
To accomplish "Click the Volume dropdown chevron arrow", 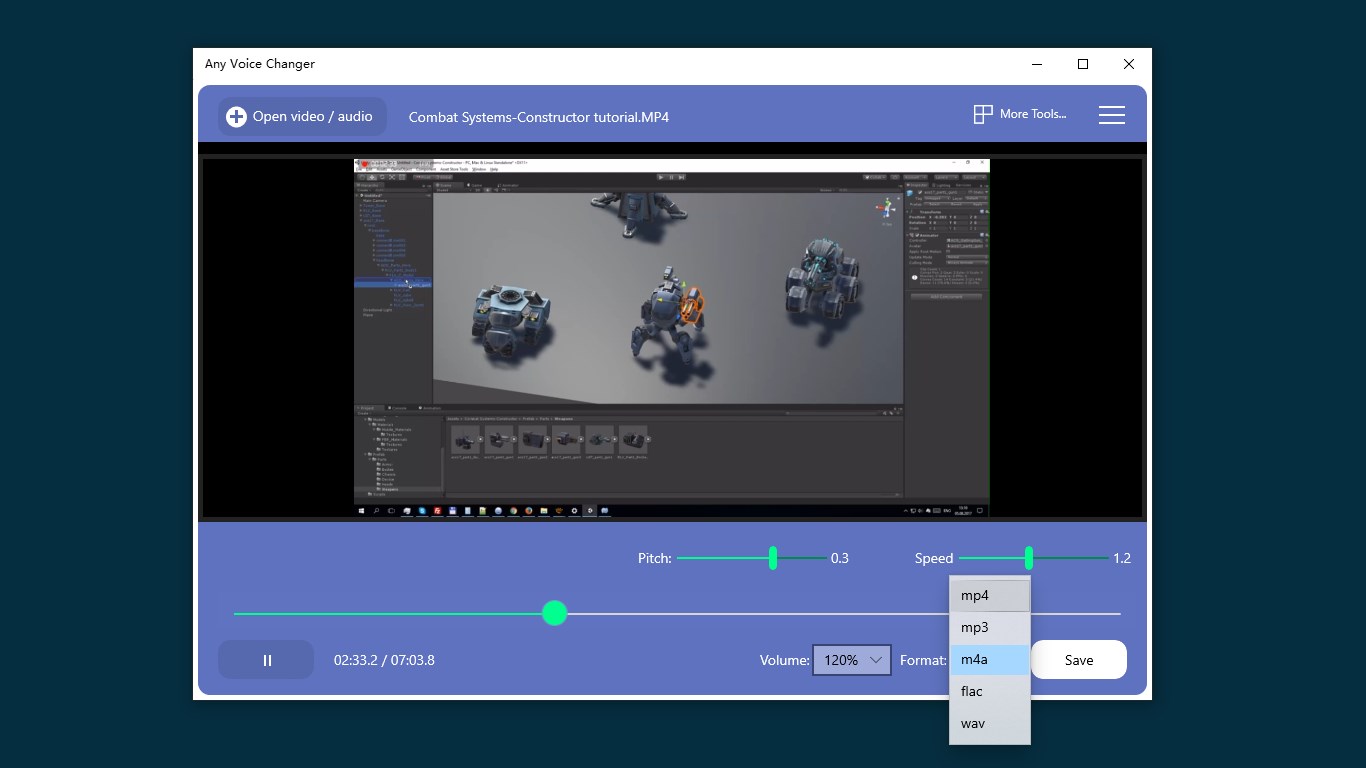I will (x=876, y=660).
